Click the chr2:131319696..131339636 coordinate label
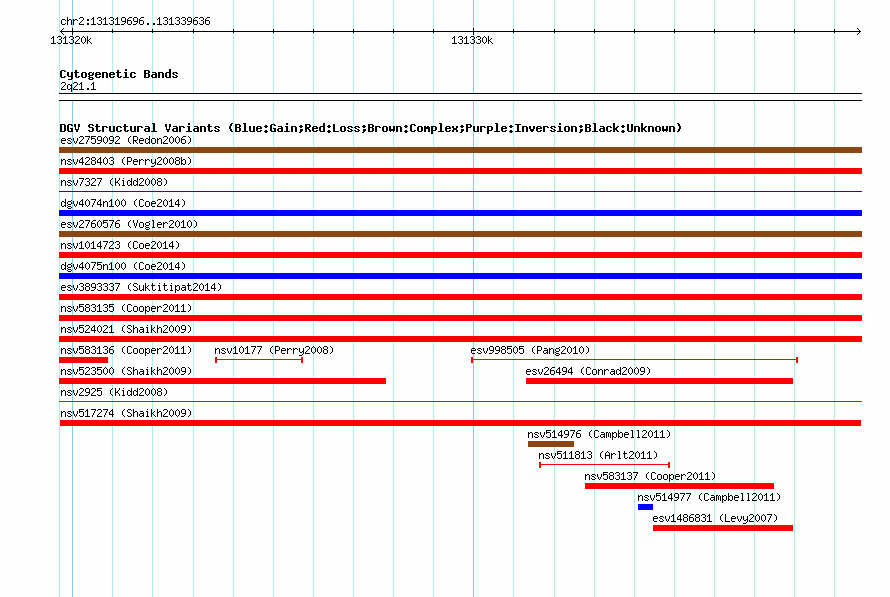 (x=135, y=22)
